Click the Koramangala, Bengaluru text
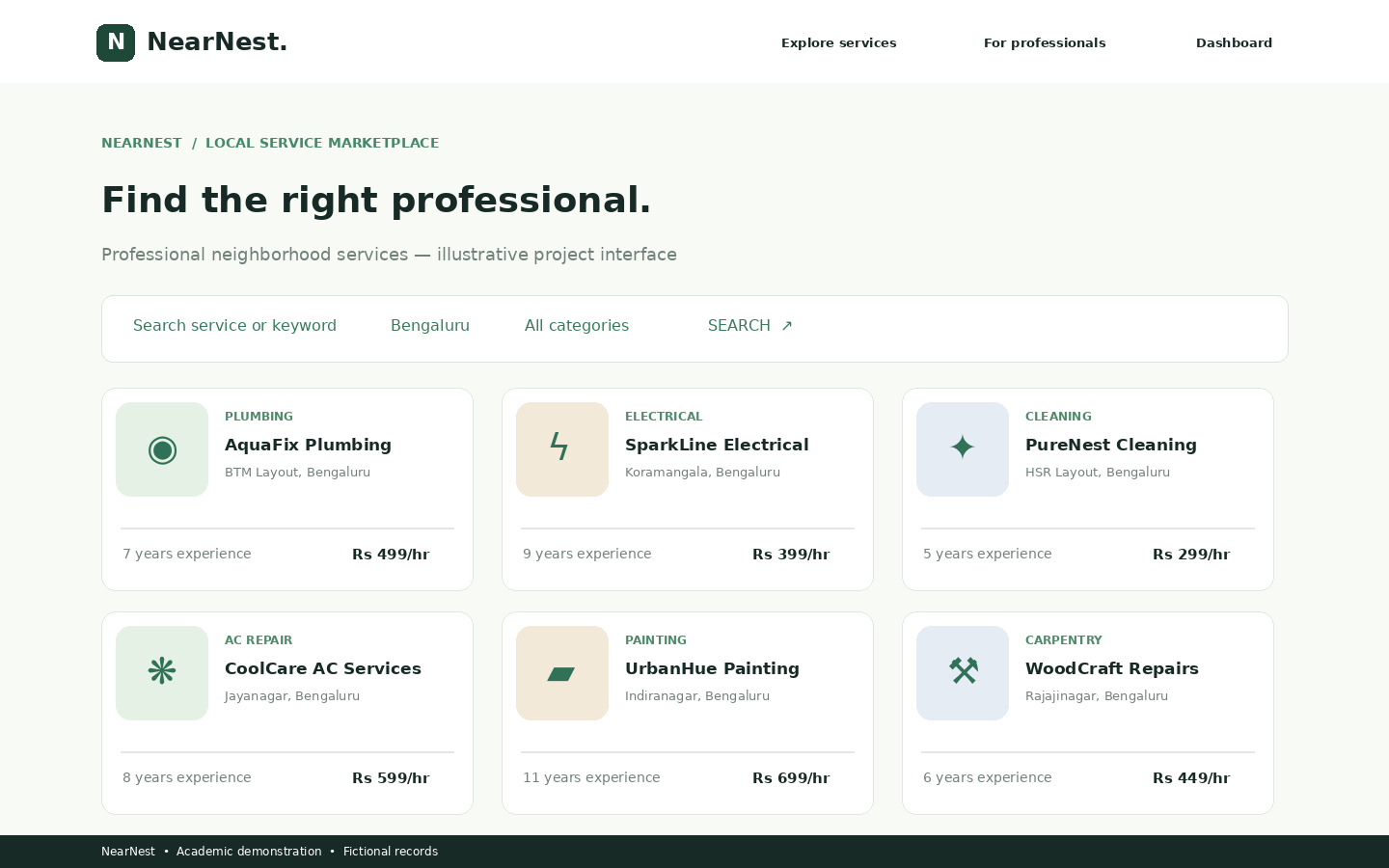 tap(702, 473)
